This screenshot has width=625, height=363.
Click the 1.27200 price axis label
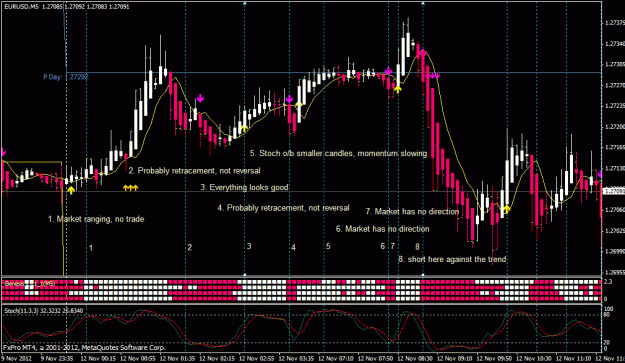click(x=614, y=127)
